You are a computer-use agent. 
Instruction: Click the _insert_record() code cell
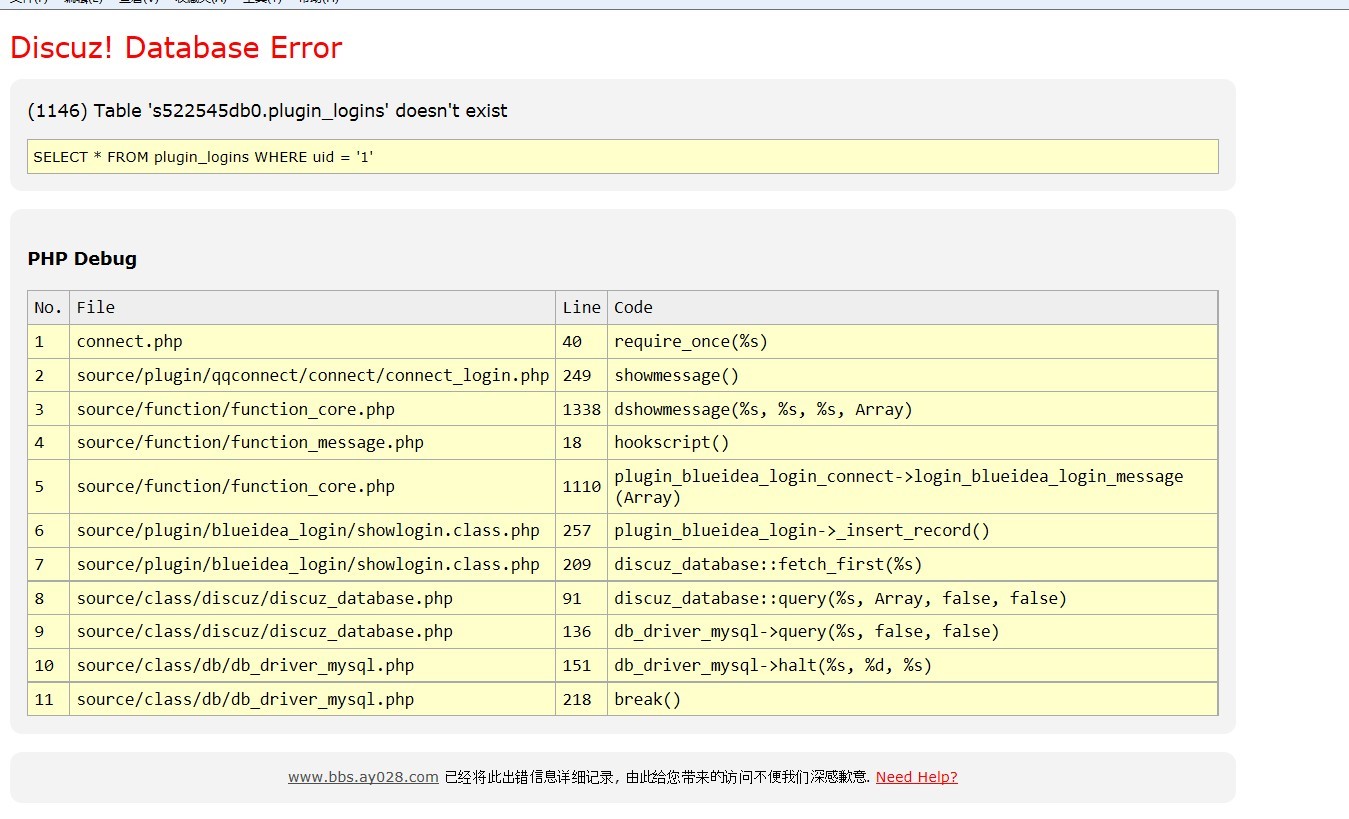point(802,531)
